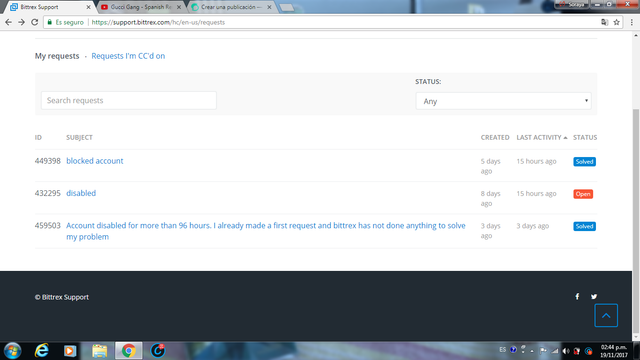Open Account disabled for 96 hours request
This screenshot has height=360, width=640.
click(x=266, y=231)
